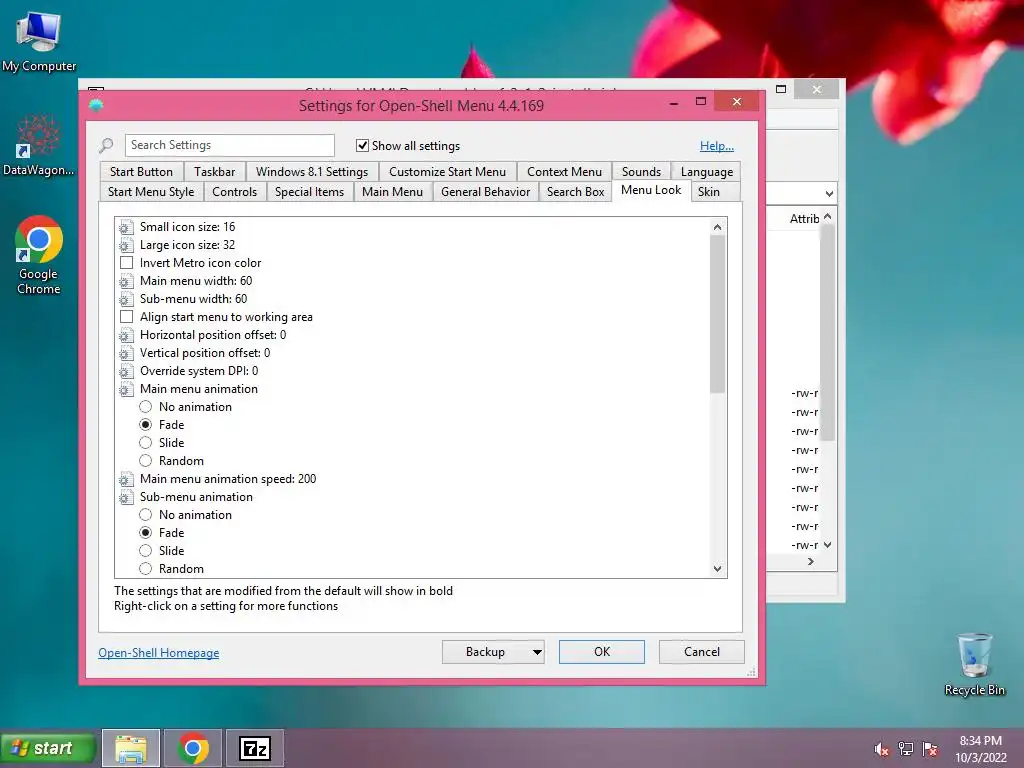Select No animation for Main menu
The width and height of the screenshot is (1024, 768).
[x=146, y=407]
